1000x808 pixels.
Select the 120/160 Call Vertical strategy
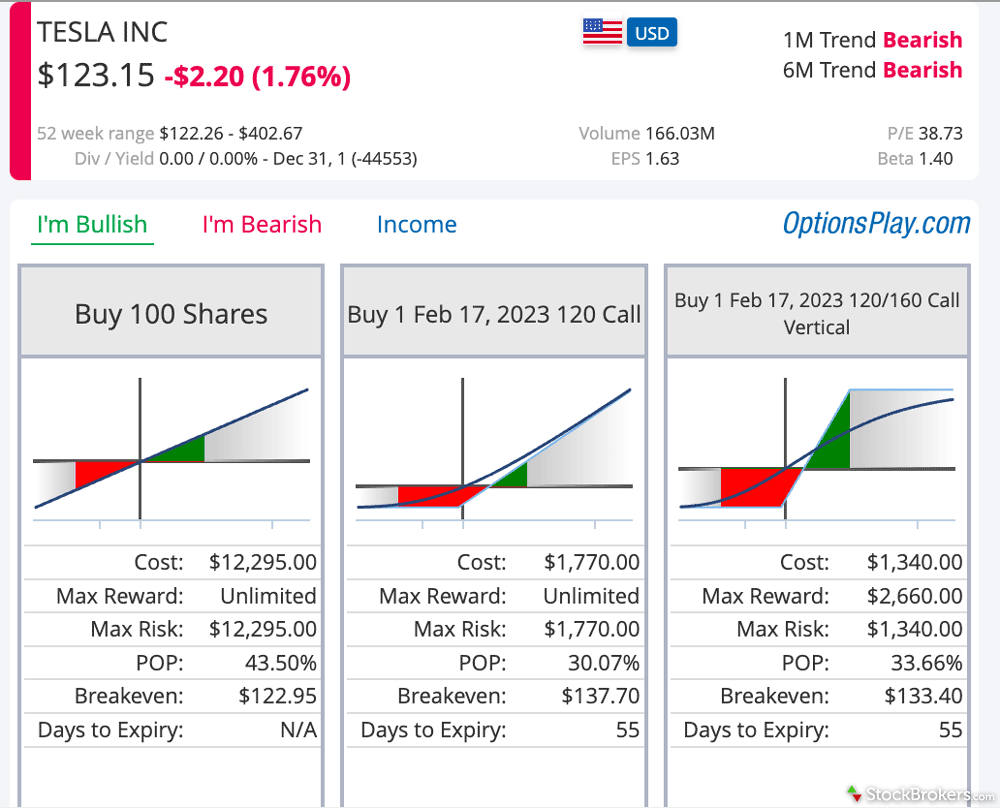tap(816, 310)
